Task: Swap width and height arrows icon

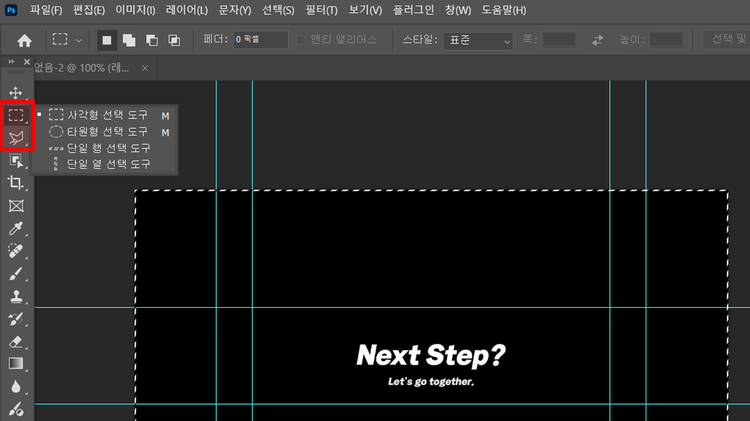Action: pyautogui.click(x=597, y=41)
